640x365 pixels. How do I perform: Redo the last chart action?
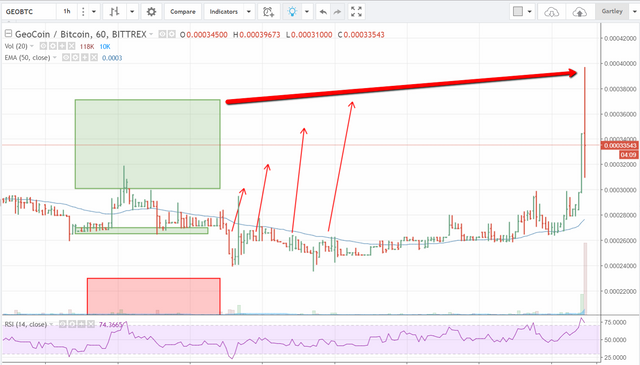[x=337, y=12]
